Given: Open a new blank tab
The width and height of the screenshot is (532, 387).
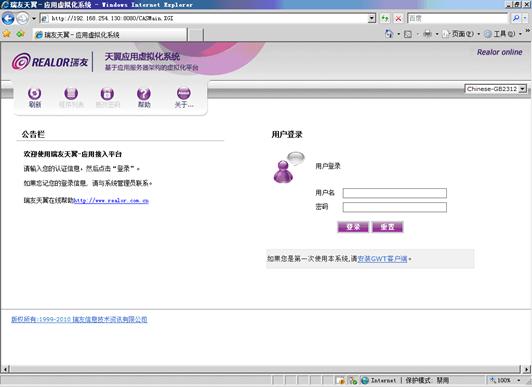Looking at the screenshot, I should [x=195, y=35].
